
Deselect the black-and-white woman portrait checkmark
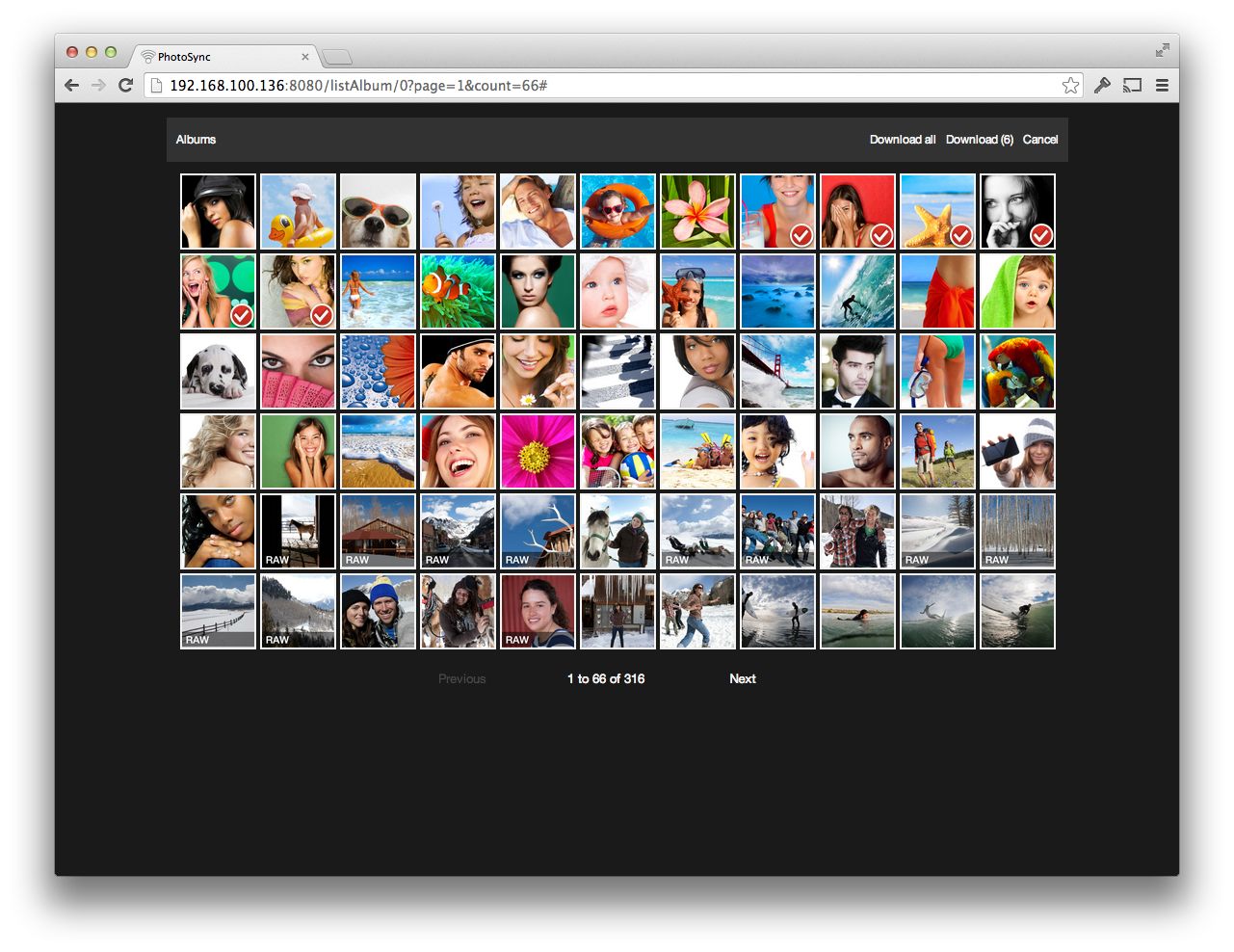pyautogui.click(x=1040, y=235)
